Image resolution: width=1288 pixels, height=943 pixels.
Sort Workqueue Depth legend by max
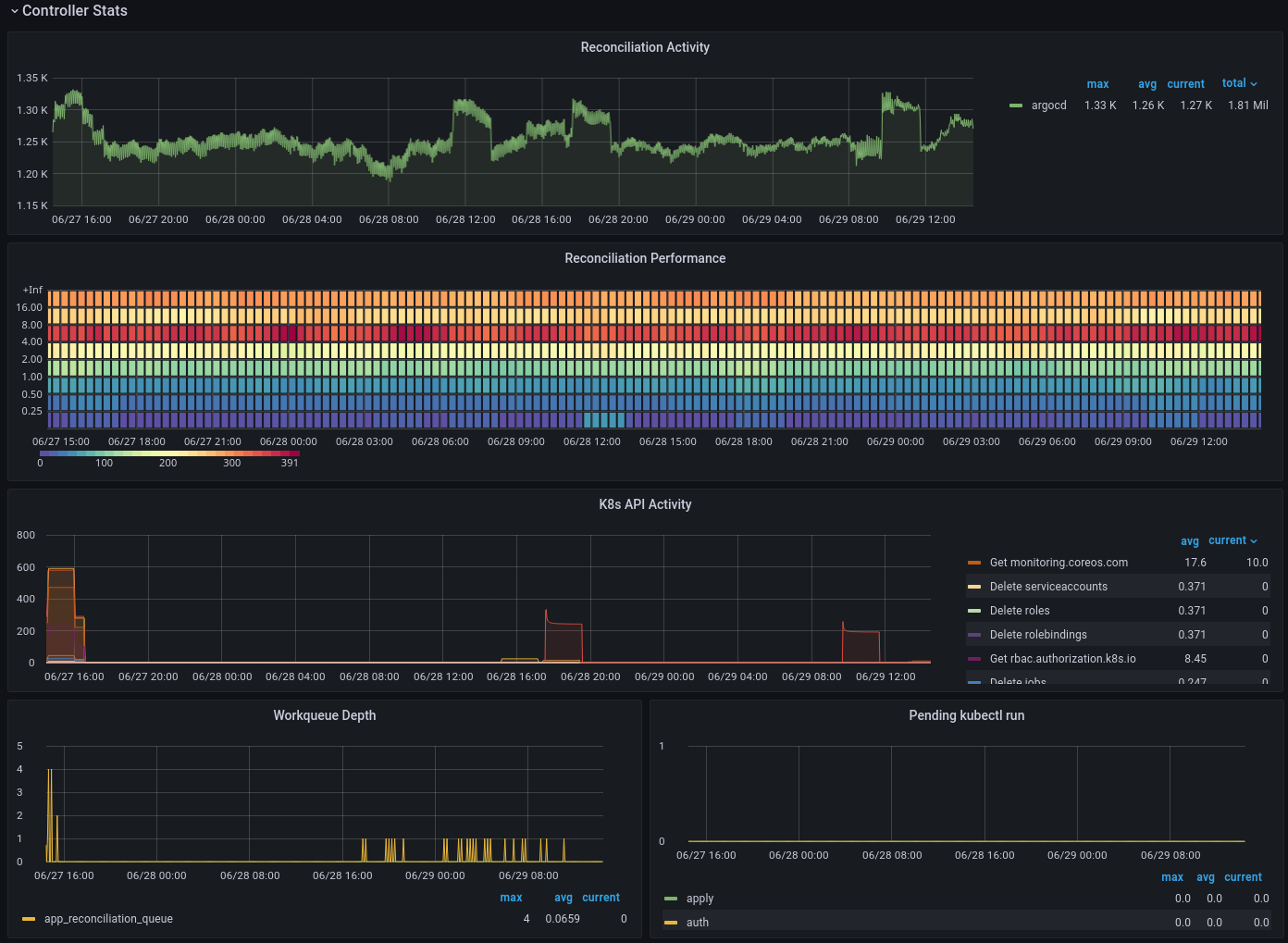(x=511, y=898)
